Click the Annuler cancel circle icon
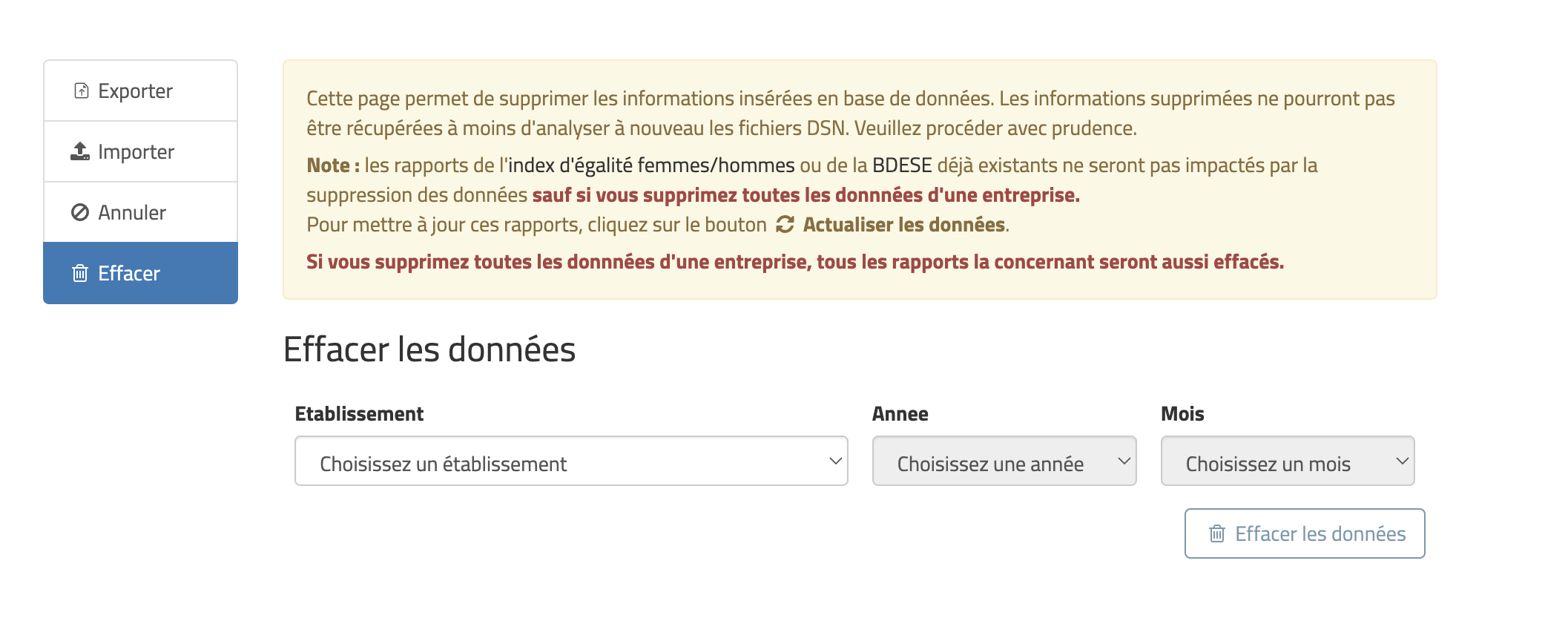Image resolution: width=1568 pixels, height=644 pixels. point(80,212)
